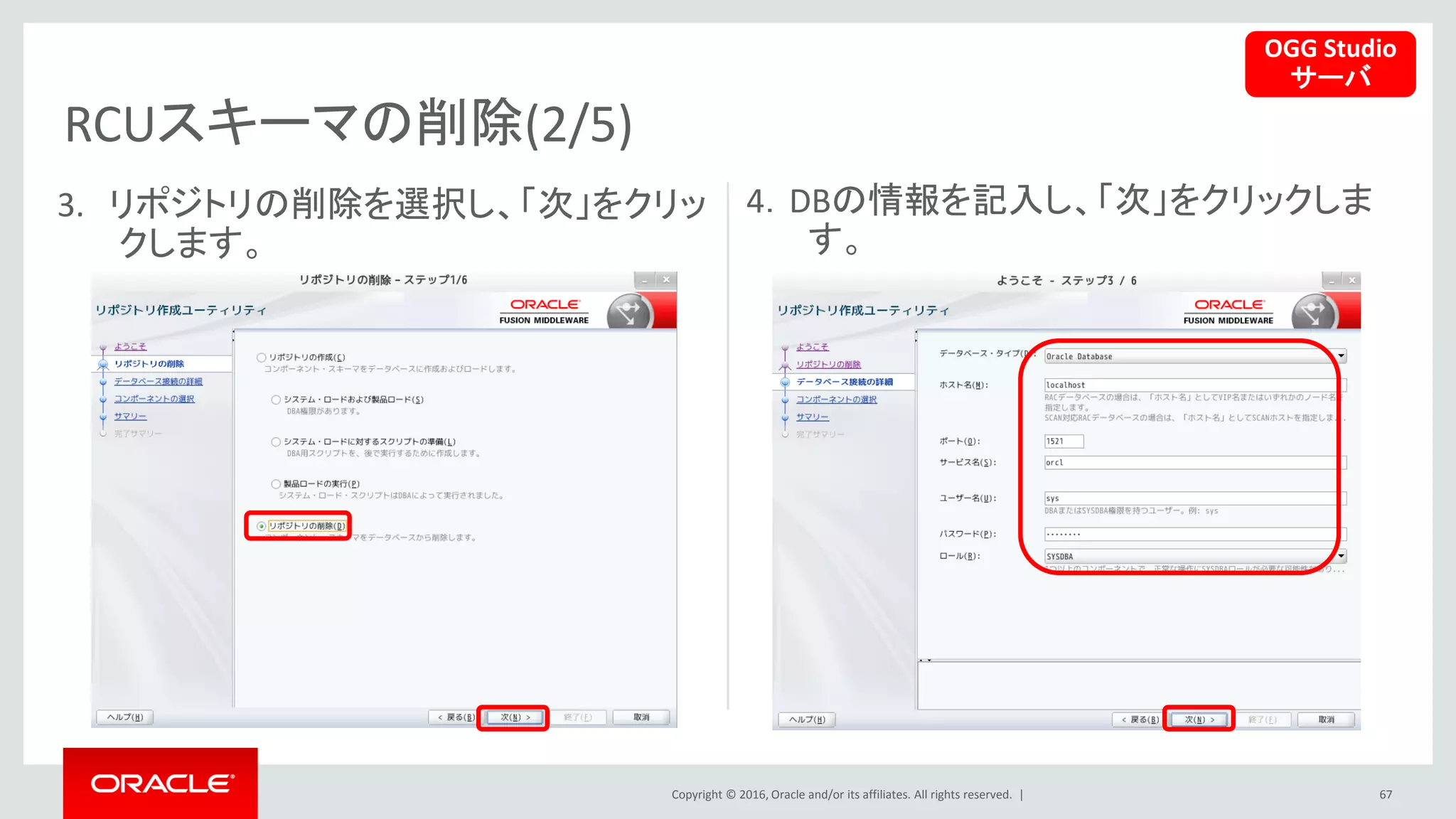Click service name field containing orcl
Screen dimensions: 1456x819
1195,463
